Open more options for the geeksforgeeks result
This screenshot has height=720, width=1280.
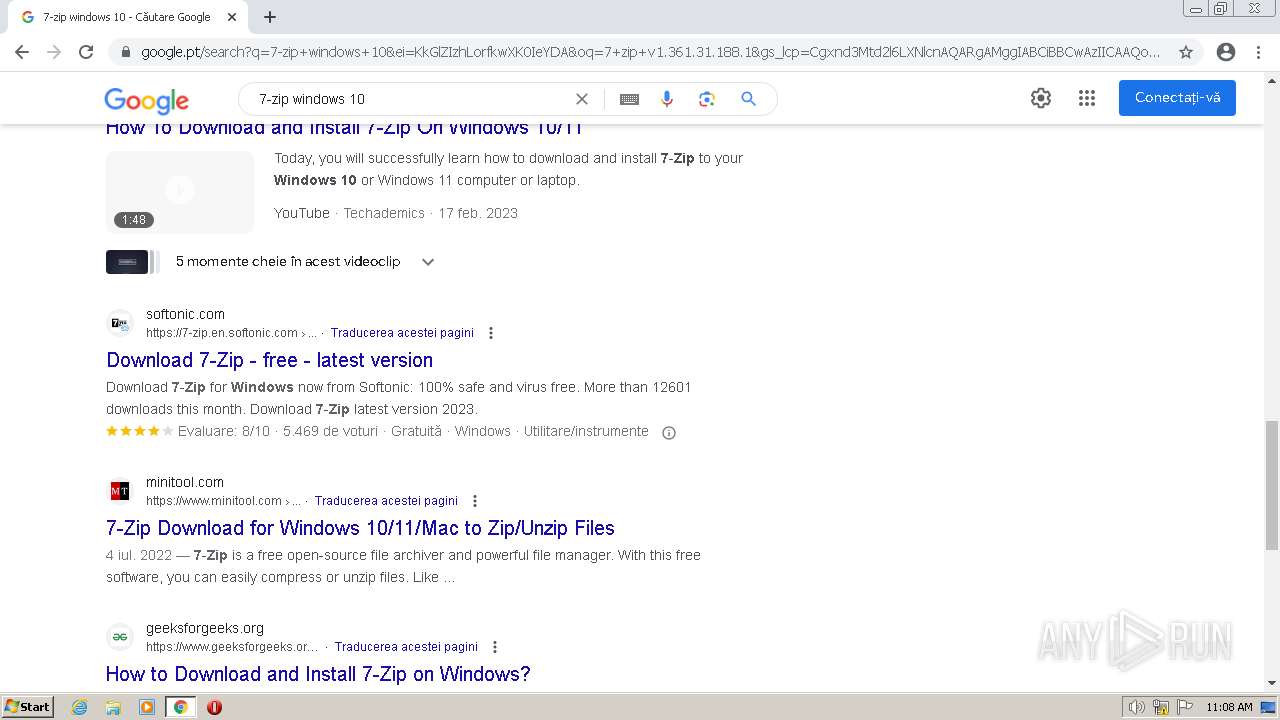[x=495, y=647]
